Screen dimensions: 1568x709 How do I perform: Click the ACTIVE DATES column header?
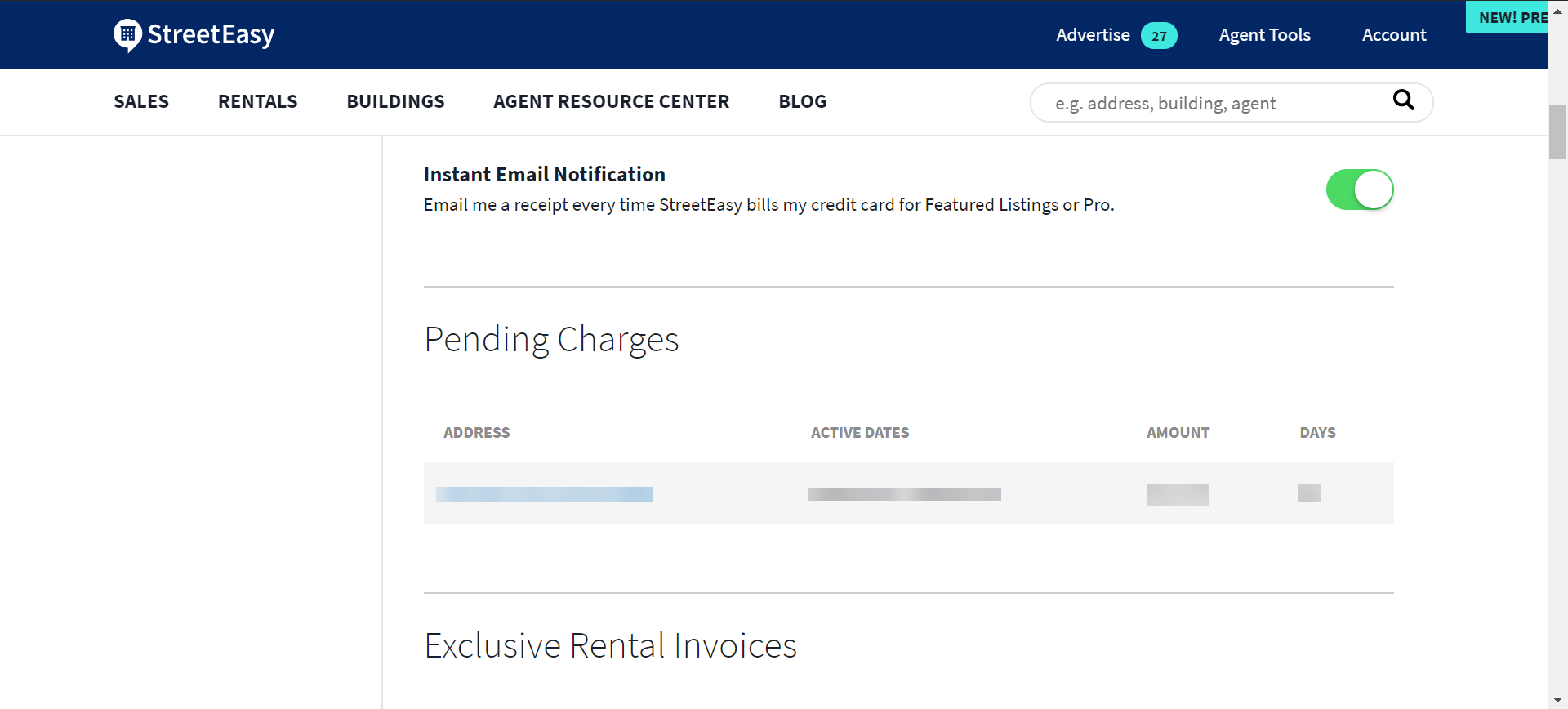[860, 433]
